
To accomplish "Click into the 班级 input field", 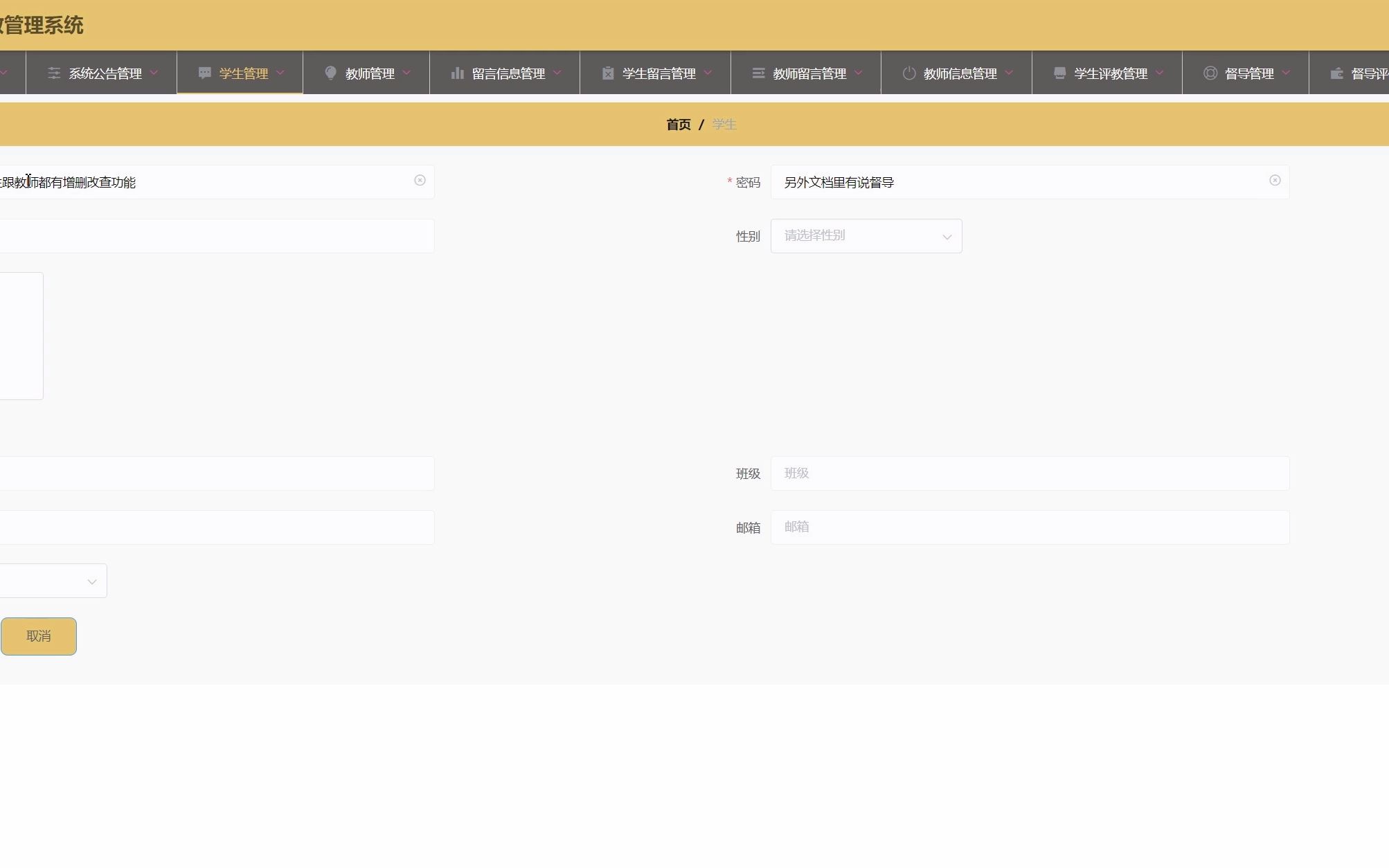I will [1030, 473].
